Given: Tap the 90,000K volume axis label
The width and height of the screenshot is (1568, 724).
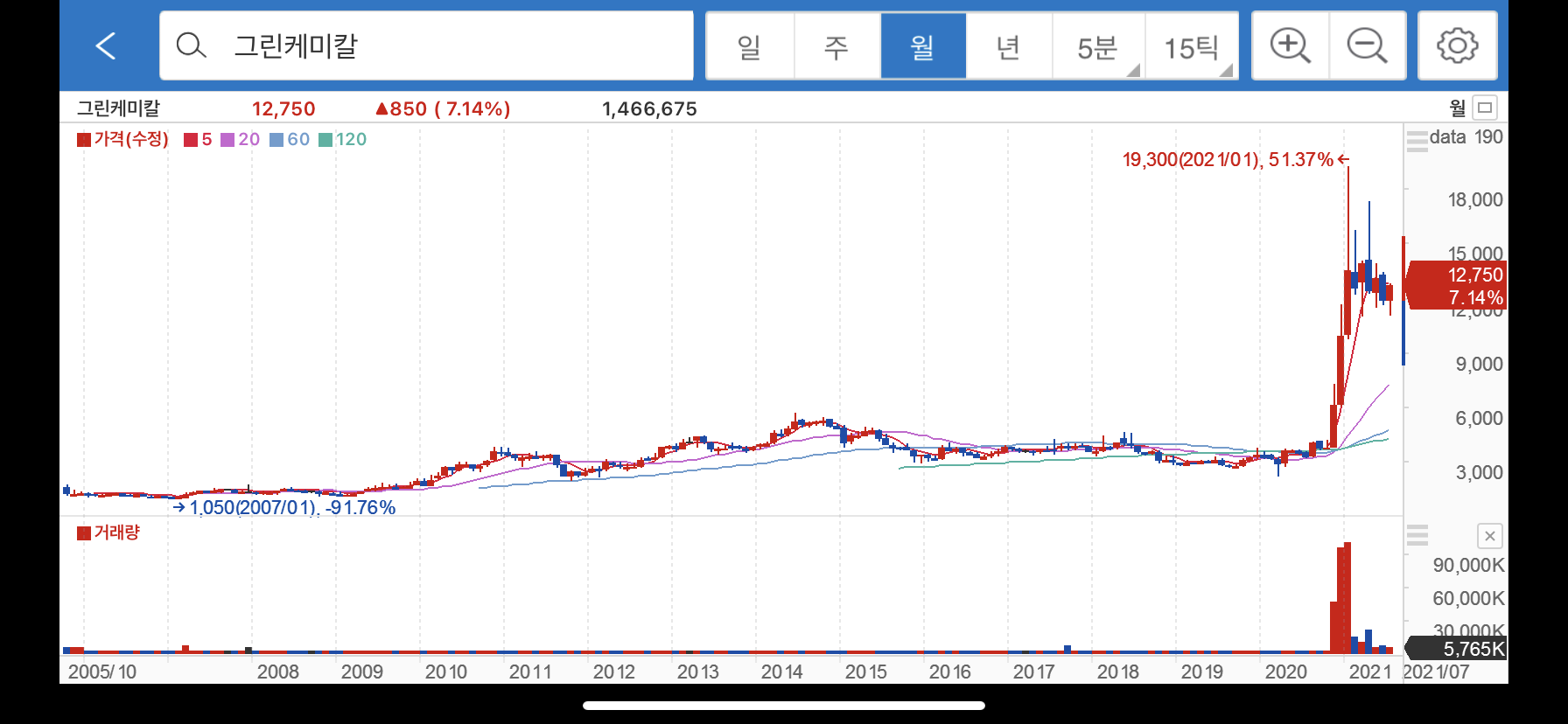Looking at the screenshot, I should pyautogui.click(x=1468, y=565).
